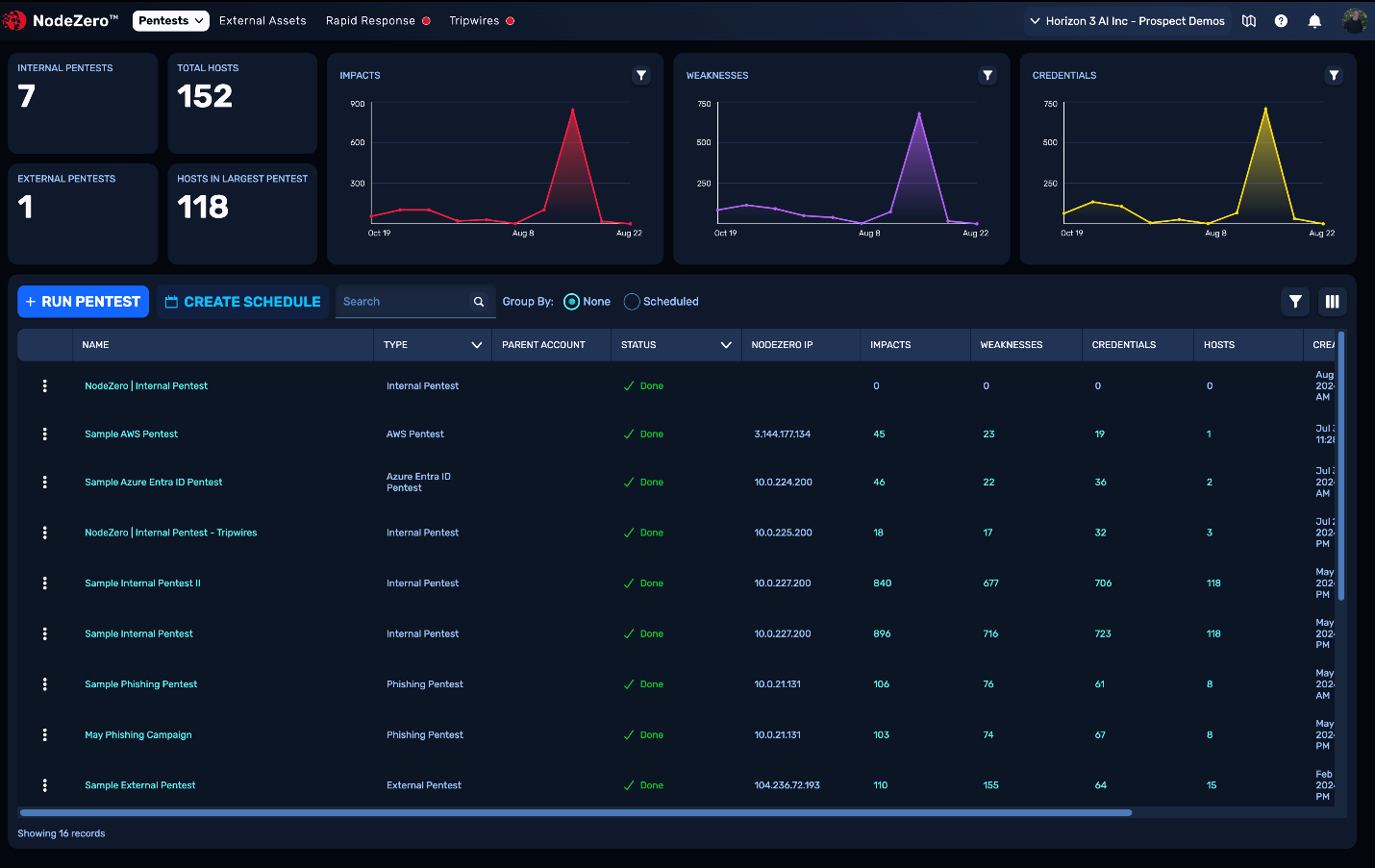Click the 706 credentials value
The width and height of the screenshot is (1375, 868).
click(x=1103, y=583)
